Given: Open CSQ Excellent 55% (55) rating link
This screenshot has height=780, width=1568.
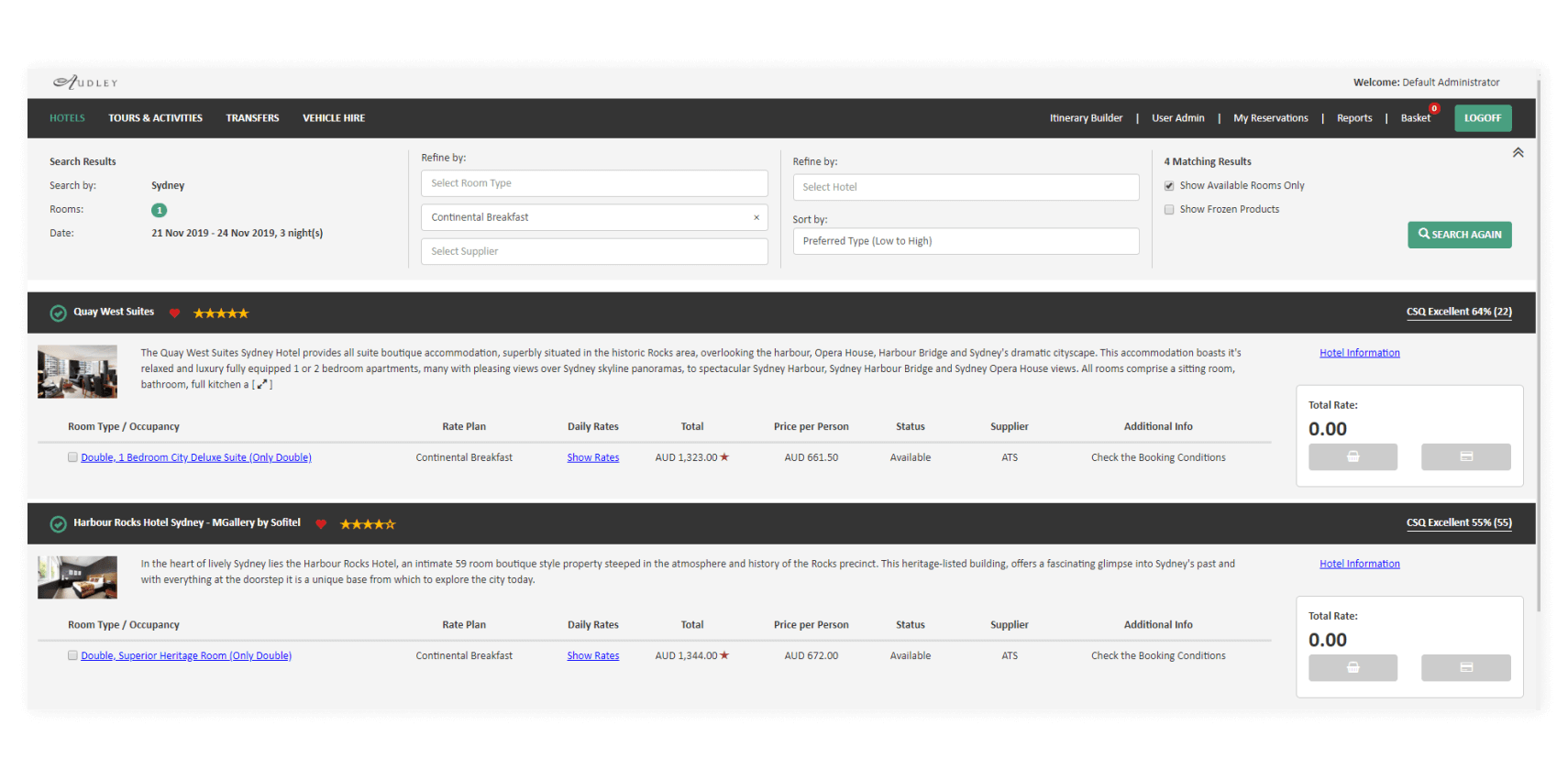Looking at the screenshot, I should pyautogui.click(x=1459, y=522).
